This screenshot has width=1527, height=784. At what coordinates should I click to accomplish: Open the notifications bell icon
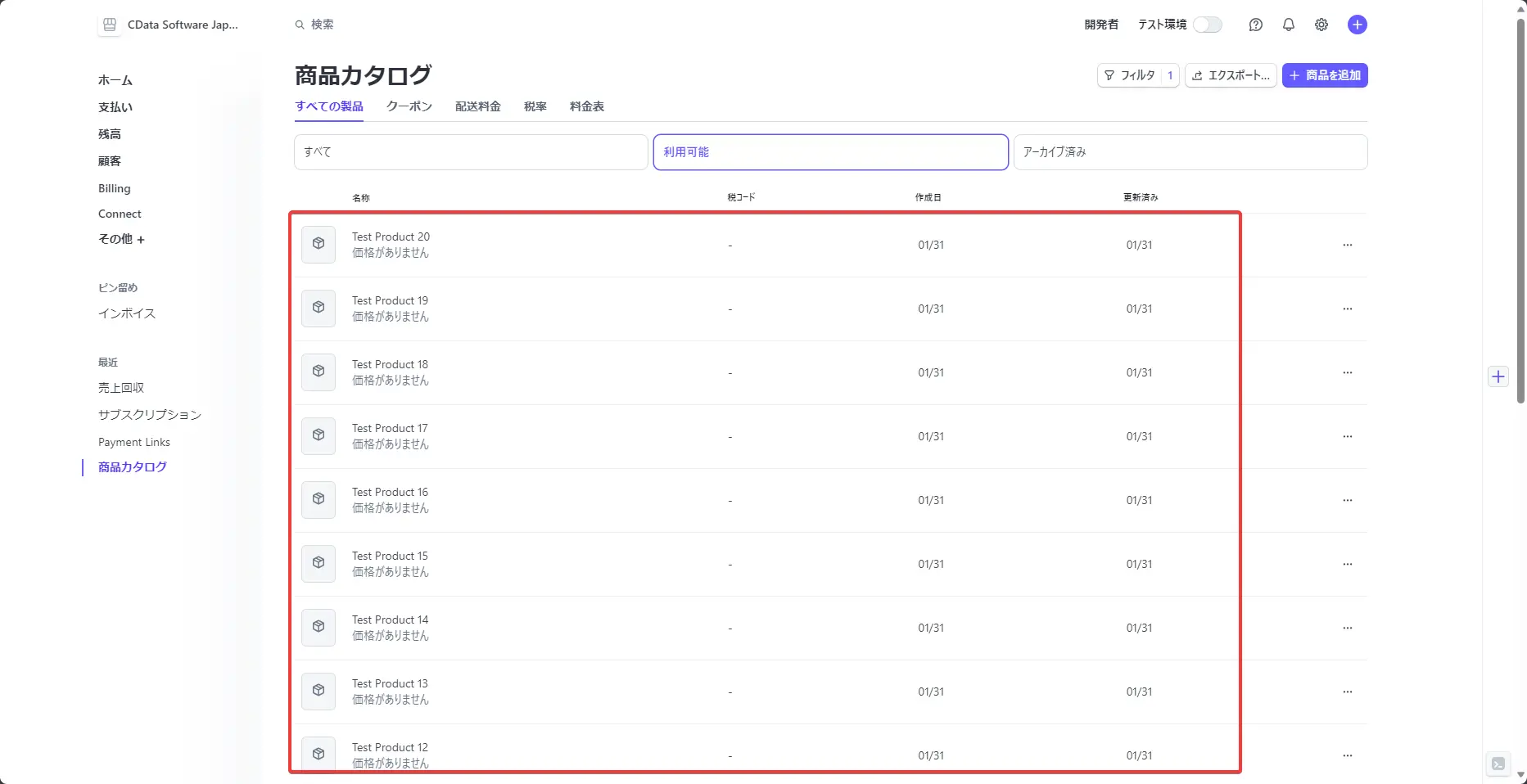[x=1289, y=25]
